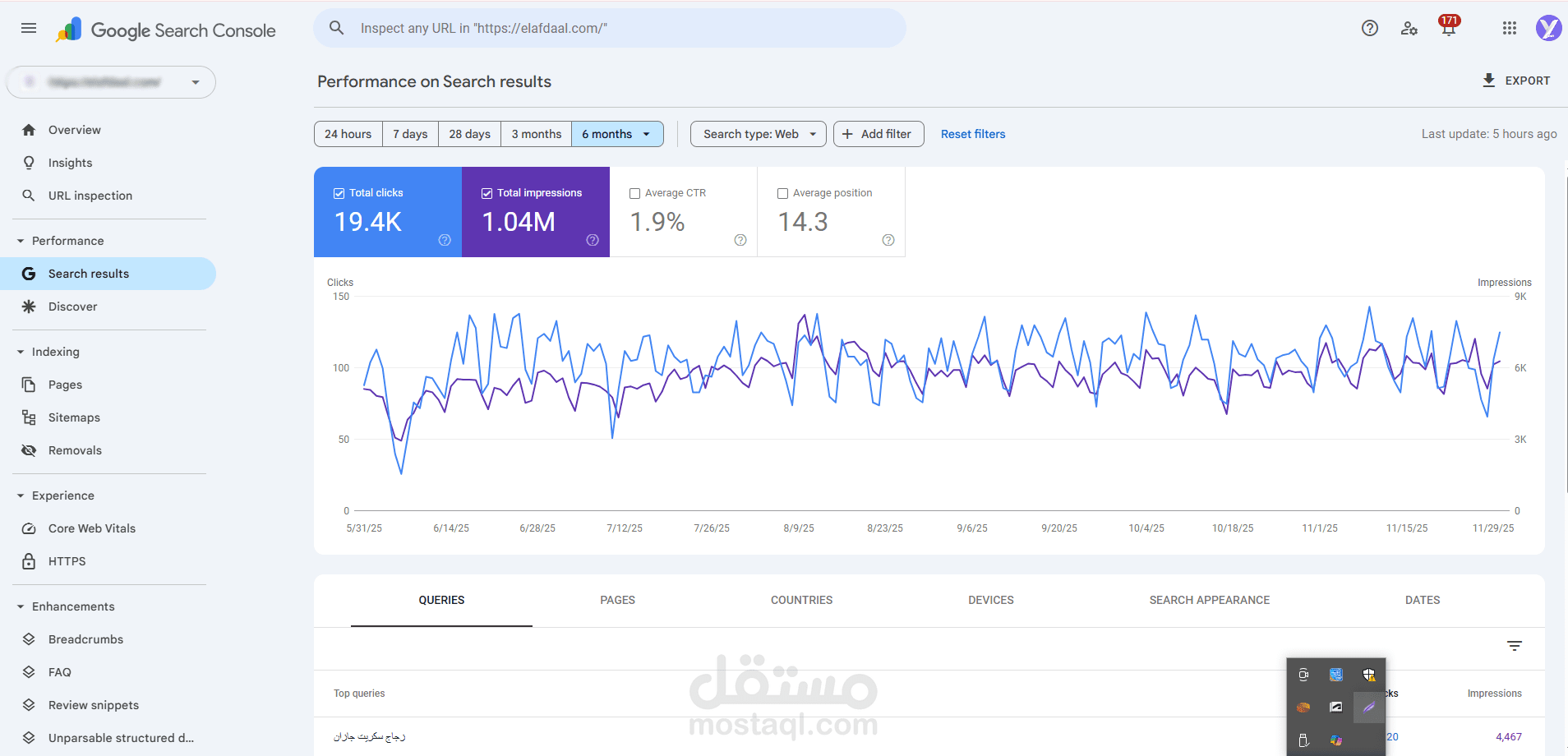1568x756 pixels.
Task: Open the account profile avatar
Action: coord(1548,28)
